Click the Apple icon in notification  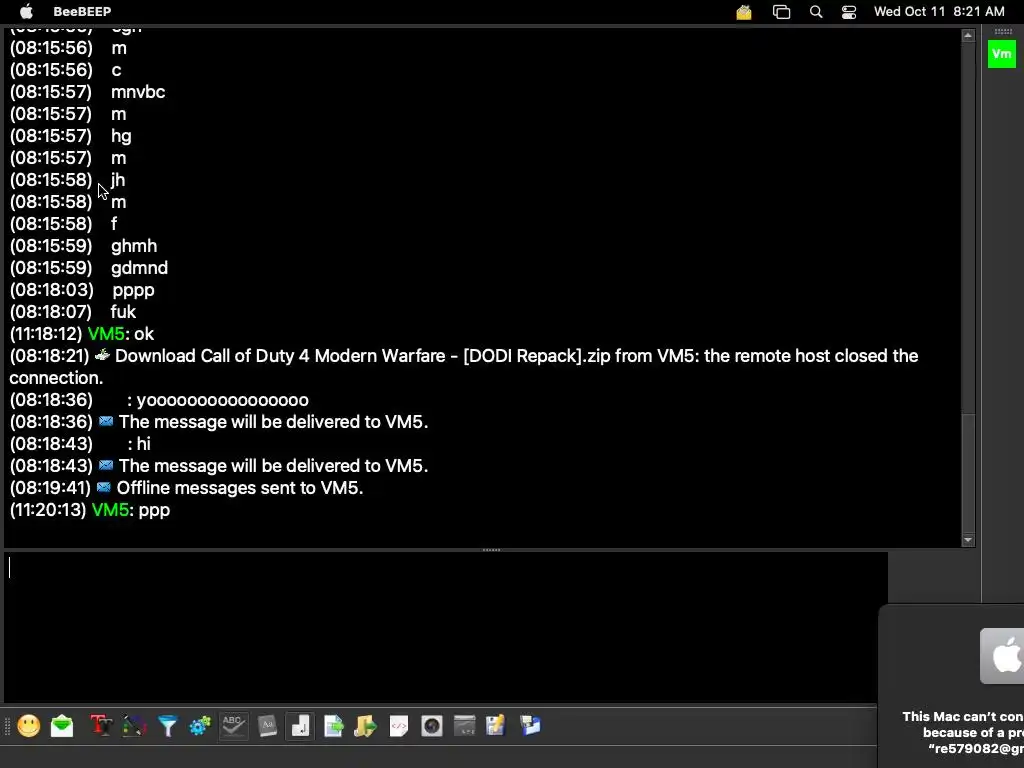click(x=1002, y=656)
